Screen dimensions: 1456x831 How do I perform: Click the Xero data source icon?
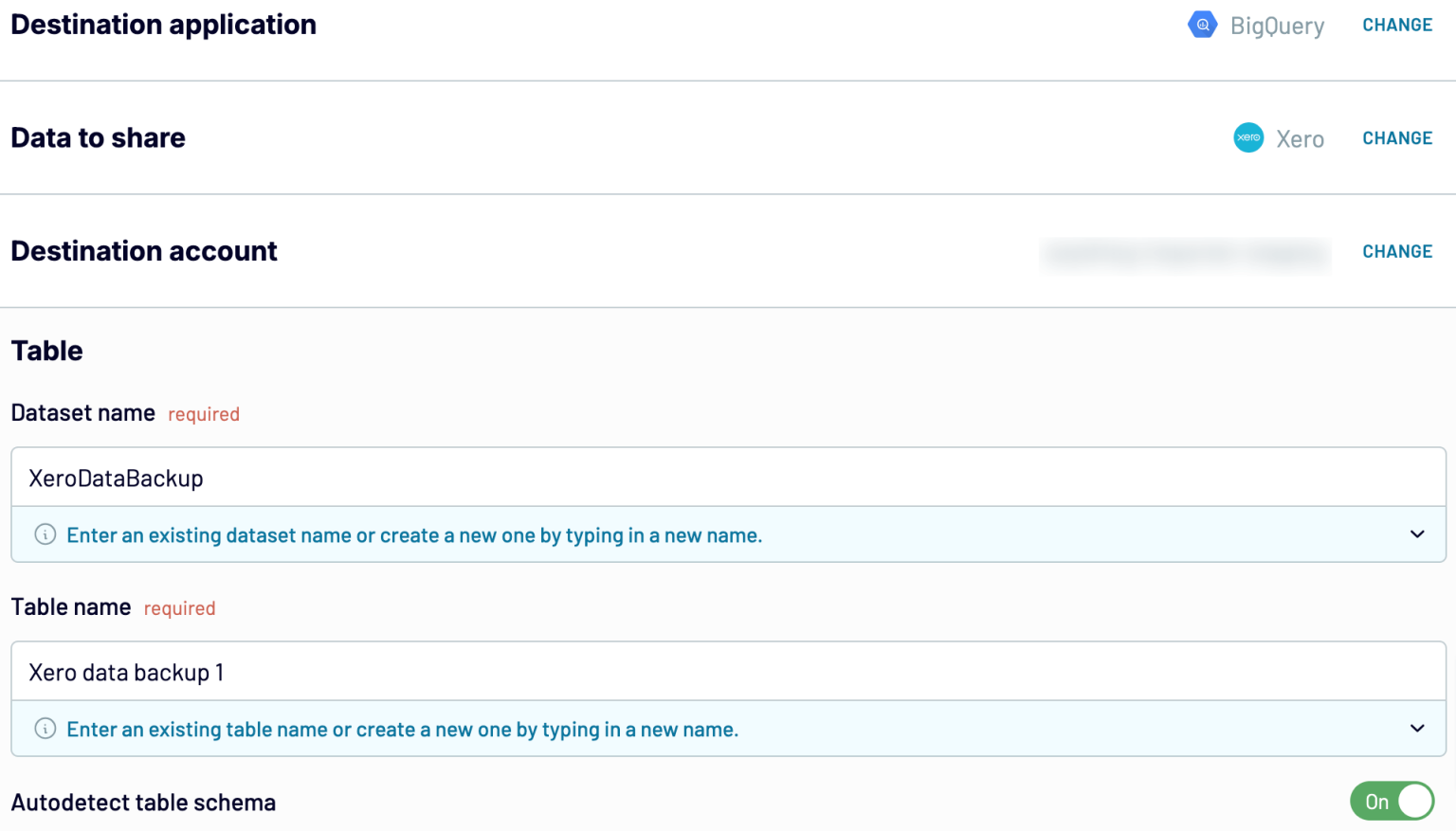[1248, 137]
